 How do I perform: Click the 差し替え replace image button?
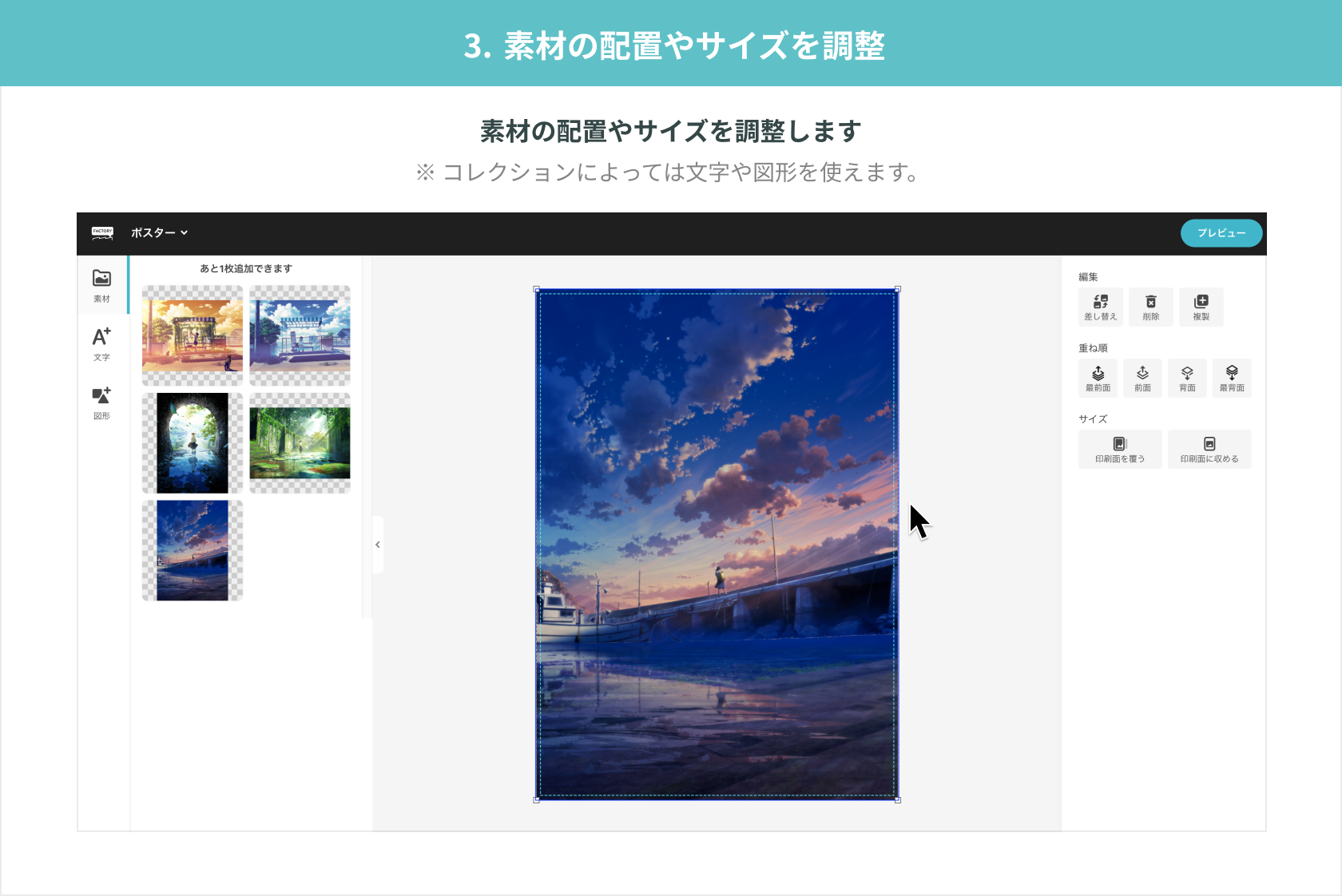(1101, 307)
